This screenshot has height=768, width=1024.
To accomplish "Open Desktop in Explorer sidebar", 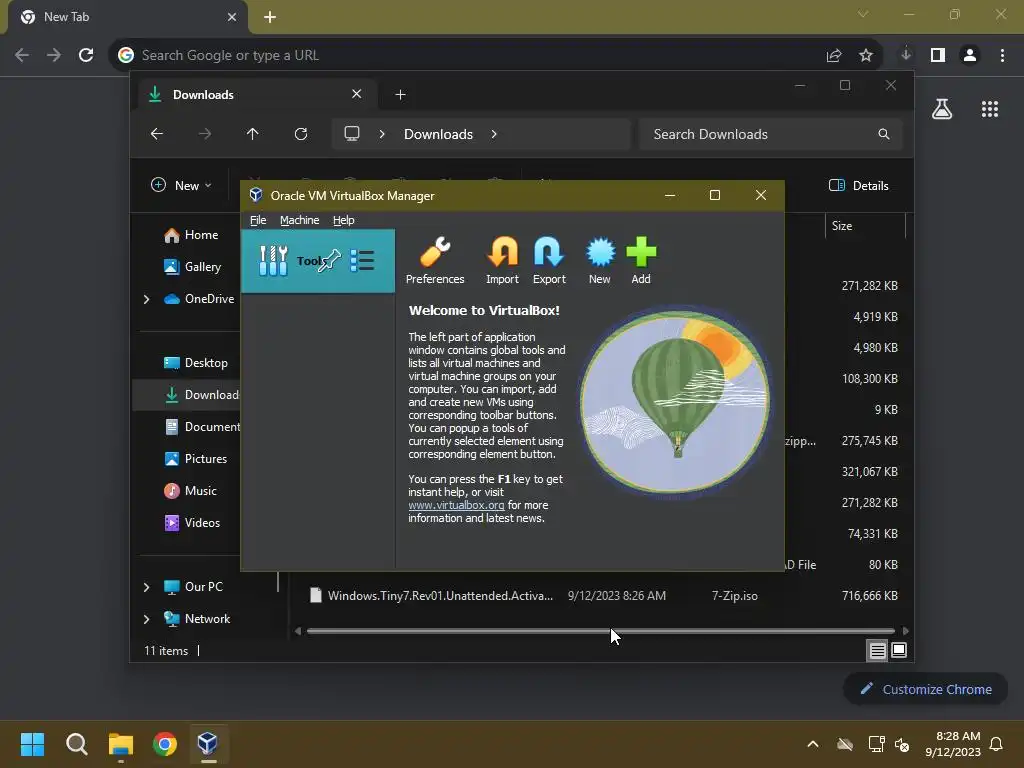I will 196,362.
